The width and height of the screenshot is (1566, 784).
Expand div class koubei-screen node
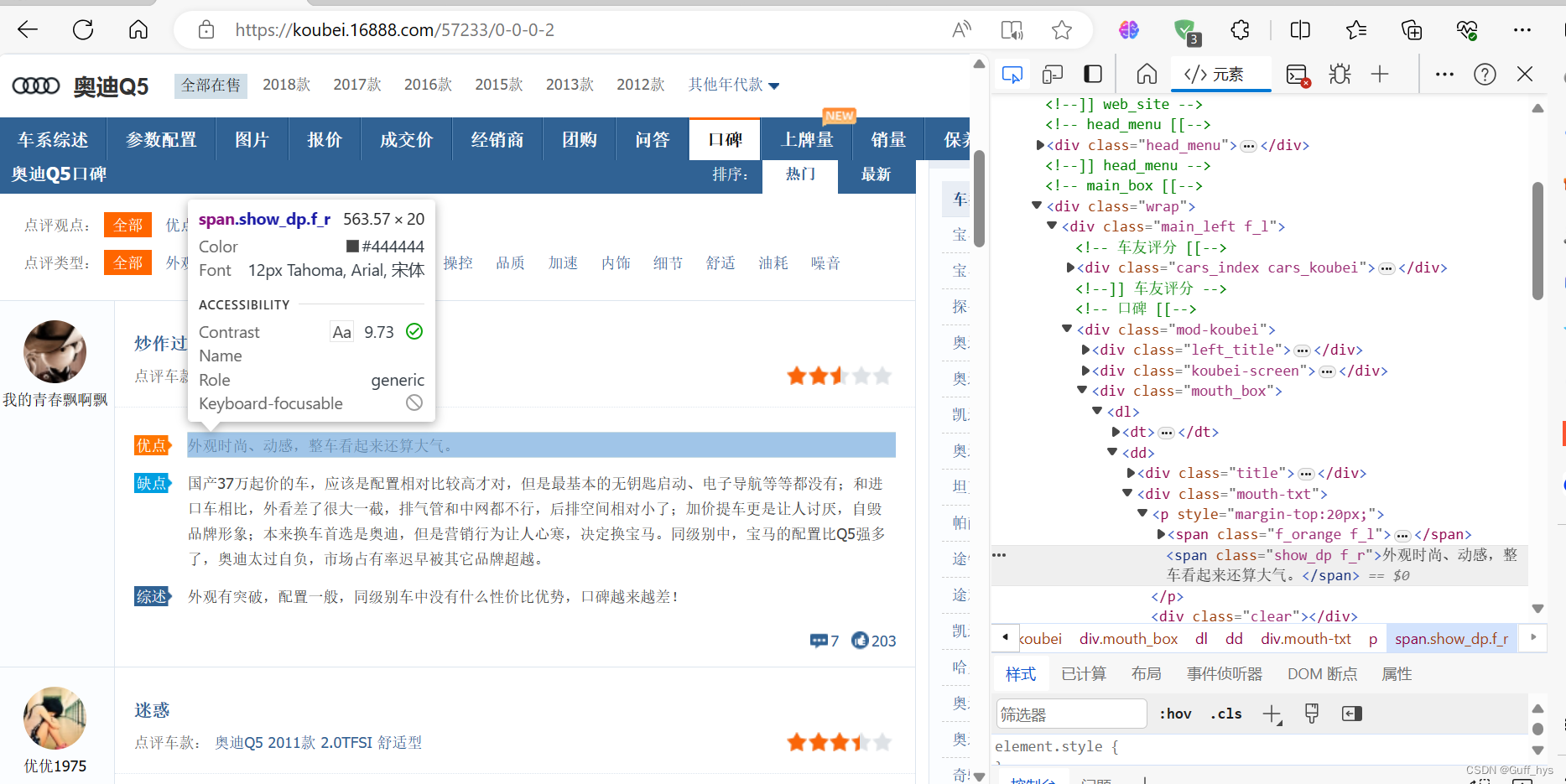pyautogui.click(x=1085, y=371)
